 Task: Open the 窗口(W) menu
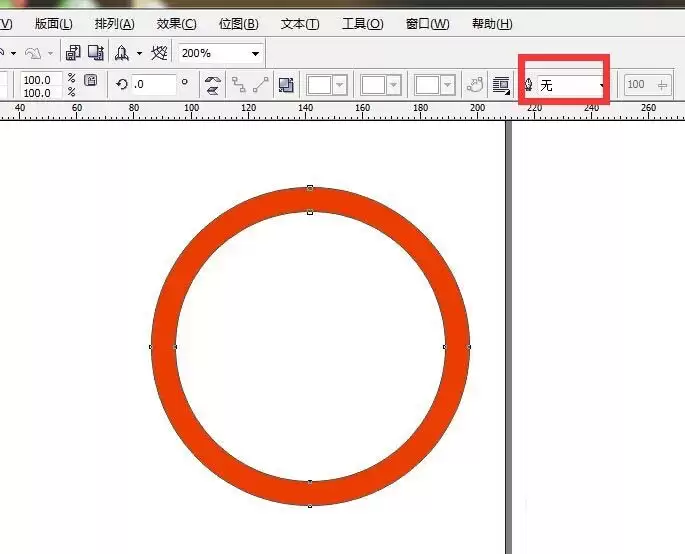click(x=427, y=24)
